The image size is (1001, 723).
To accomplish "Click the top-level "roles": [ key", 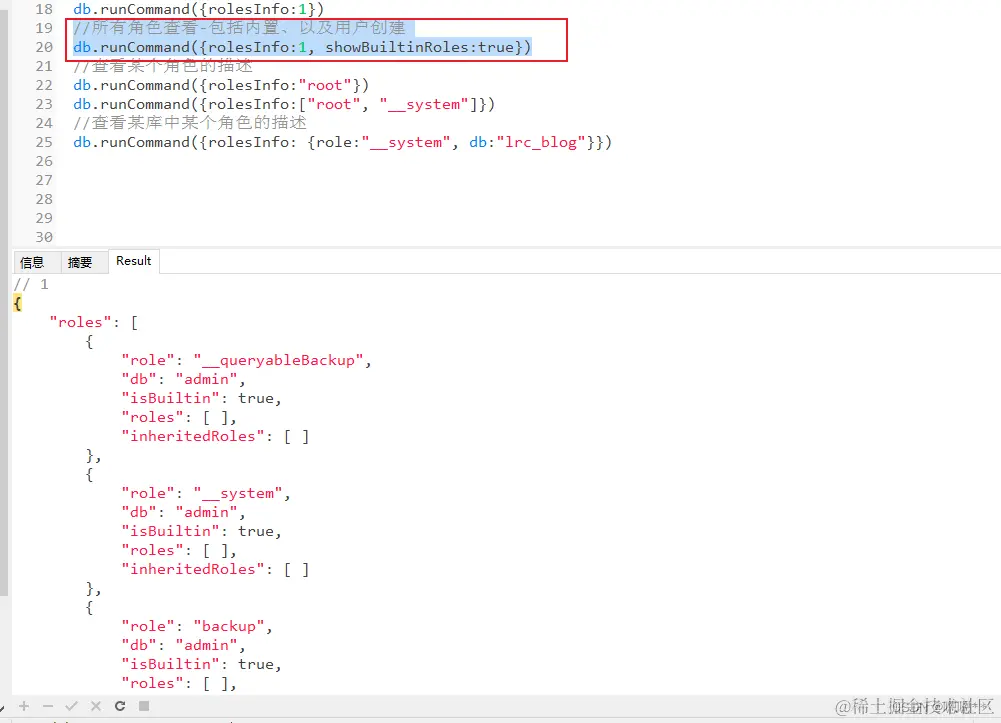I will coord(94,322).
